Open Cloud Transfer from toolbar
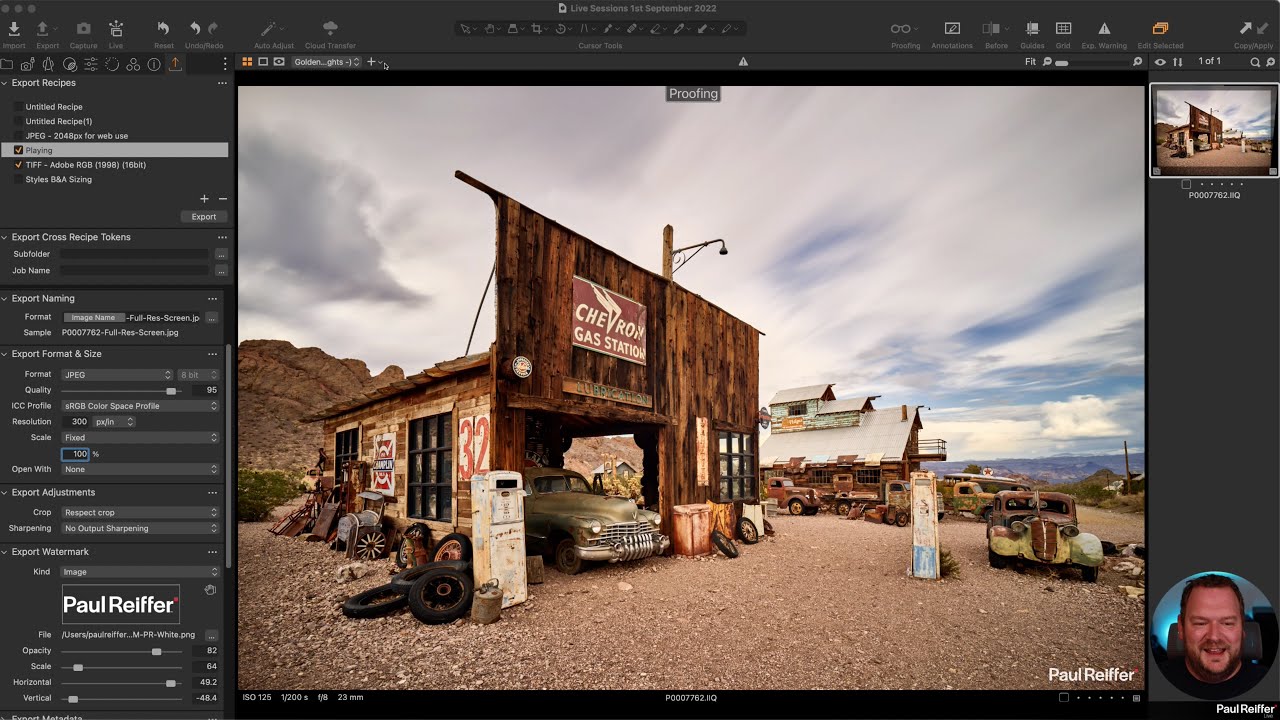The image size is (1280, 720). [x=330, y=29]
